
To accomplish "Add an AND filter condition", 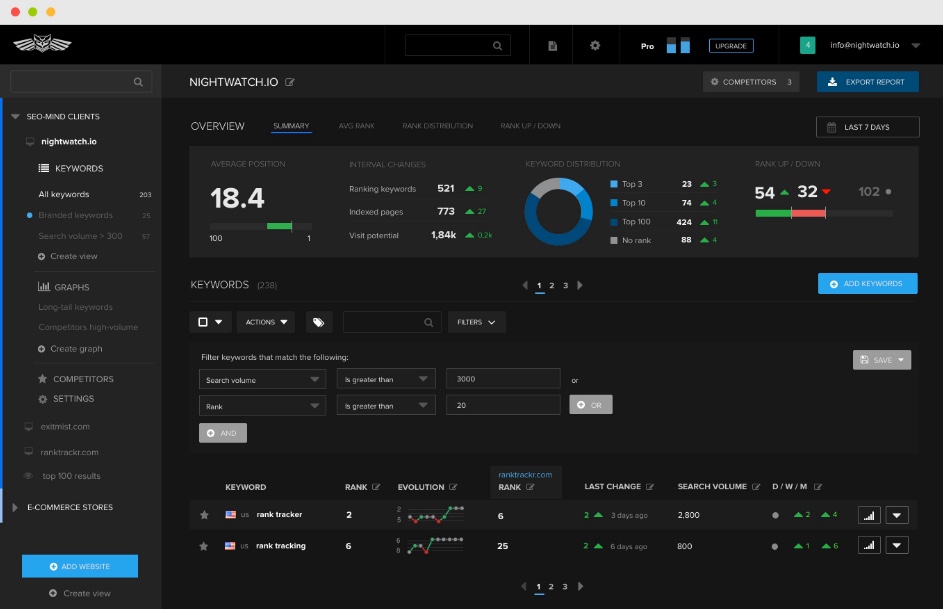I will point(223,433).
